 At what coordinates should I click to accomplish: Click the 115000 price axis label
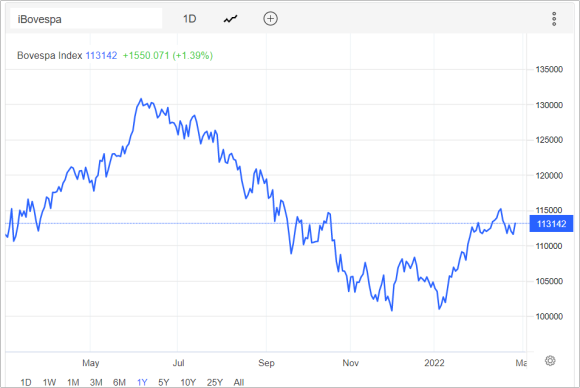point(549,210)
